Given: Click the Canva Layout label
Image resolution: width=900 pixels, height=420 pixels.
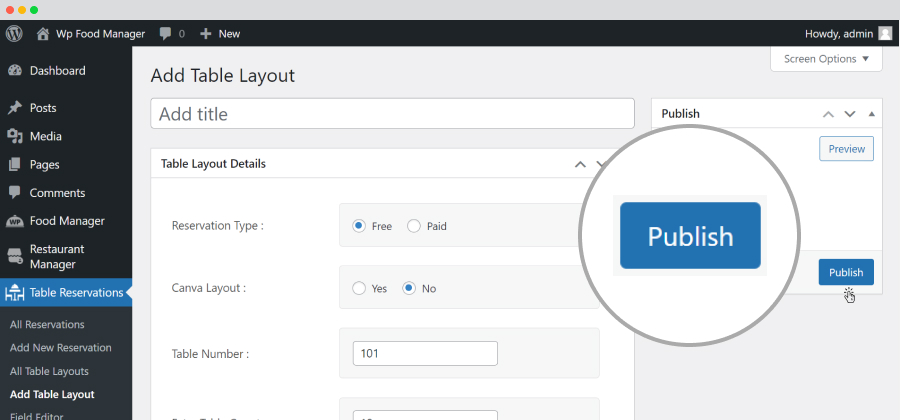Looking at the screenshot, I should coord(209,288).
